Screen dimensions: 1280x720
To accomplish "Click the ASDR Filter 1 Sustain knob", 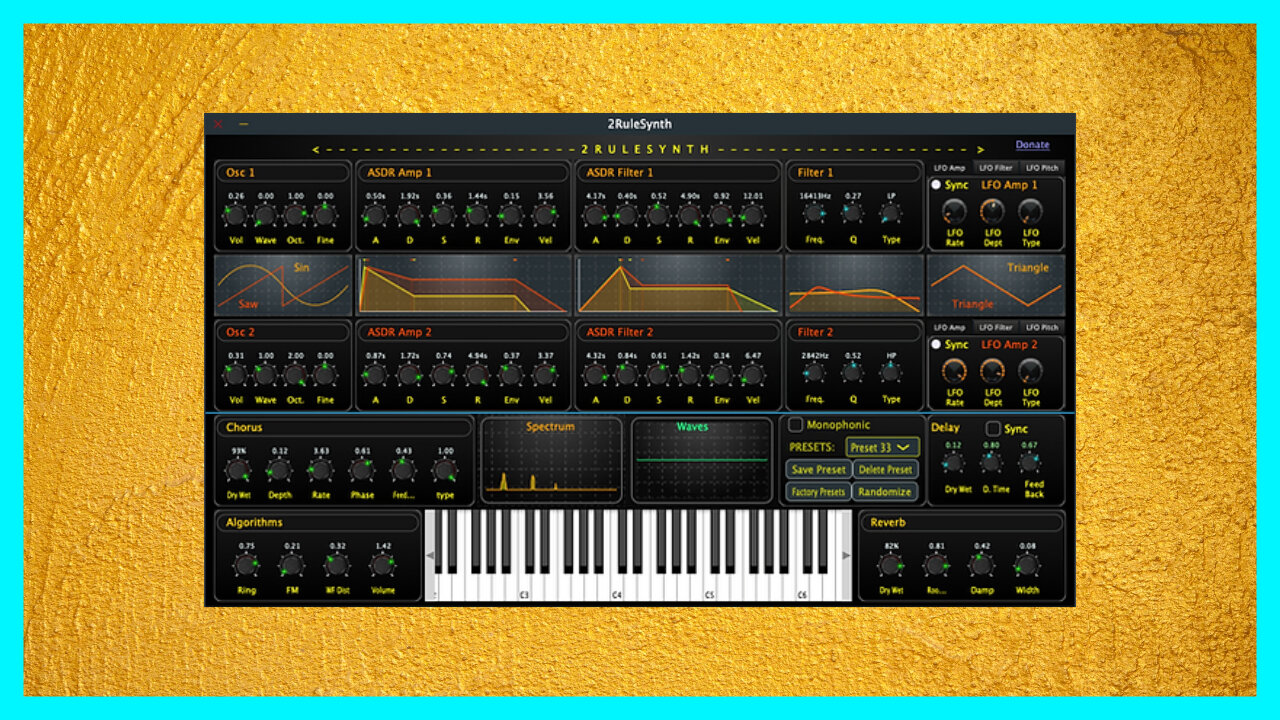I will tap(658, 215).
